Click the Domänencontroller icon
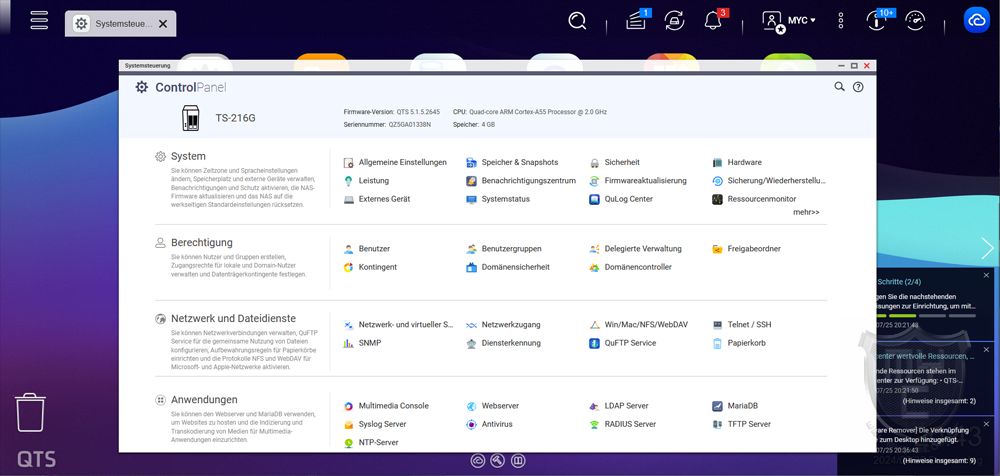Screen dimensions: 1000x476 [x=594, y=267]
